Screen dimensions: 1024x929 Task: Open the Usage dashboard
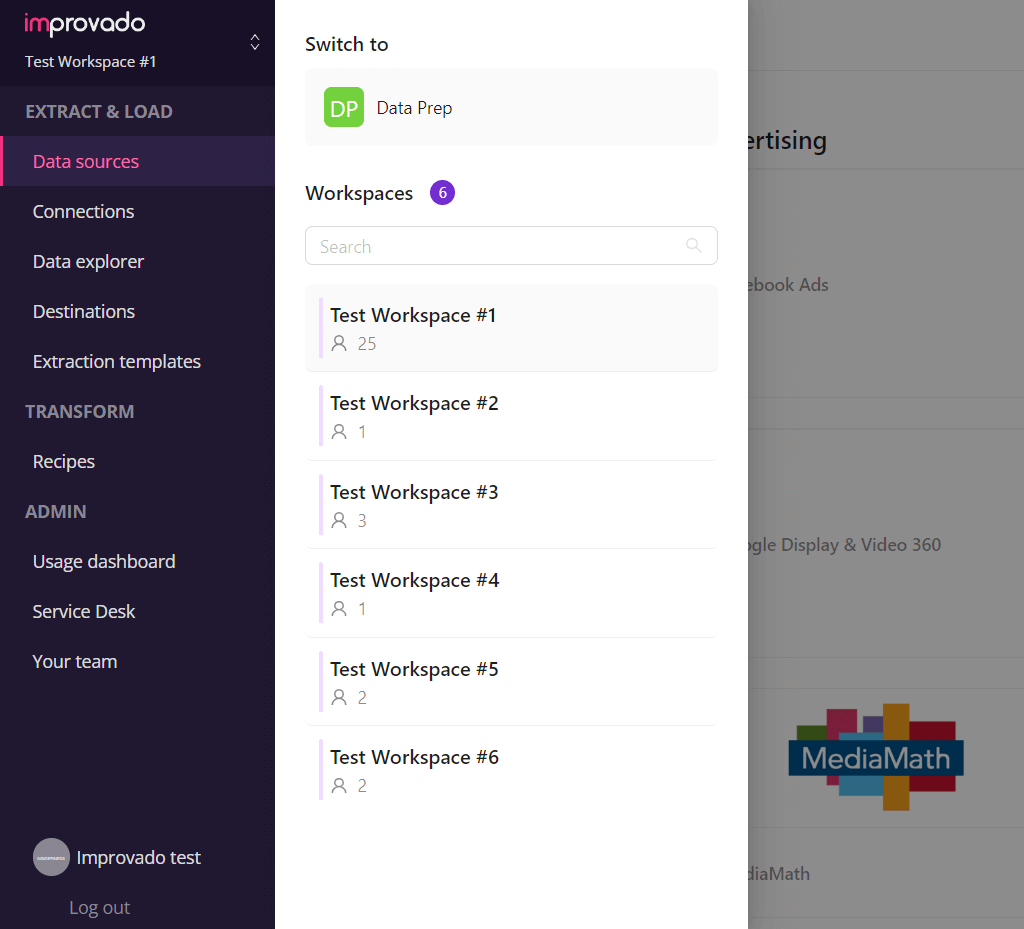point(103,561)
